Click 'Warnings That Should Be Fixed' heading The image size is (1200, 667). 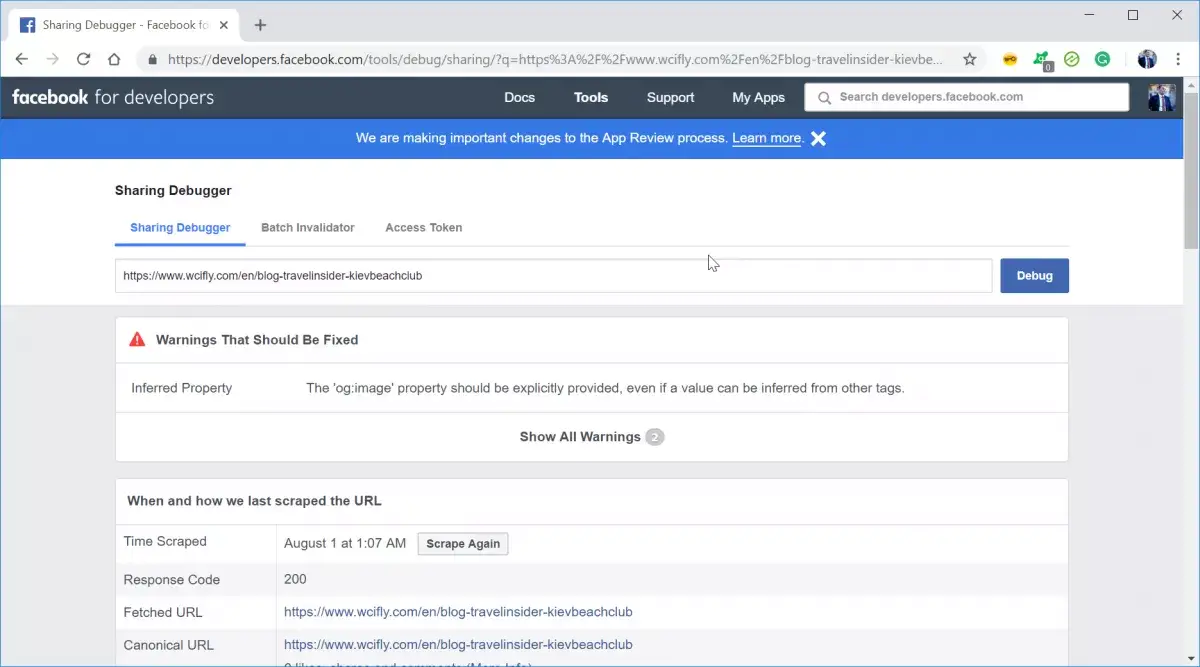coord(257,340)
